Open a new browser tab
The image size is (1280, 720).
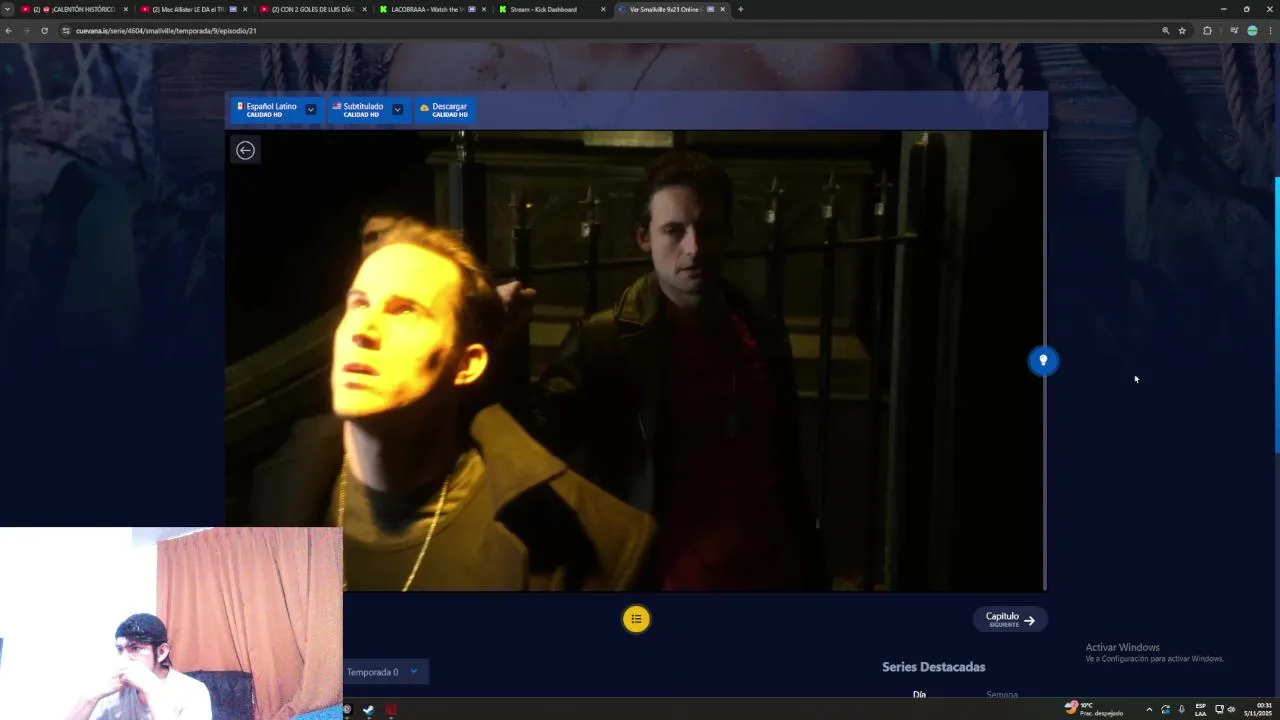point(741,9)
